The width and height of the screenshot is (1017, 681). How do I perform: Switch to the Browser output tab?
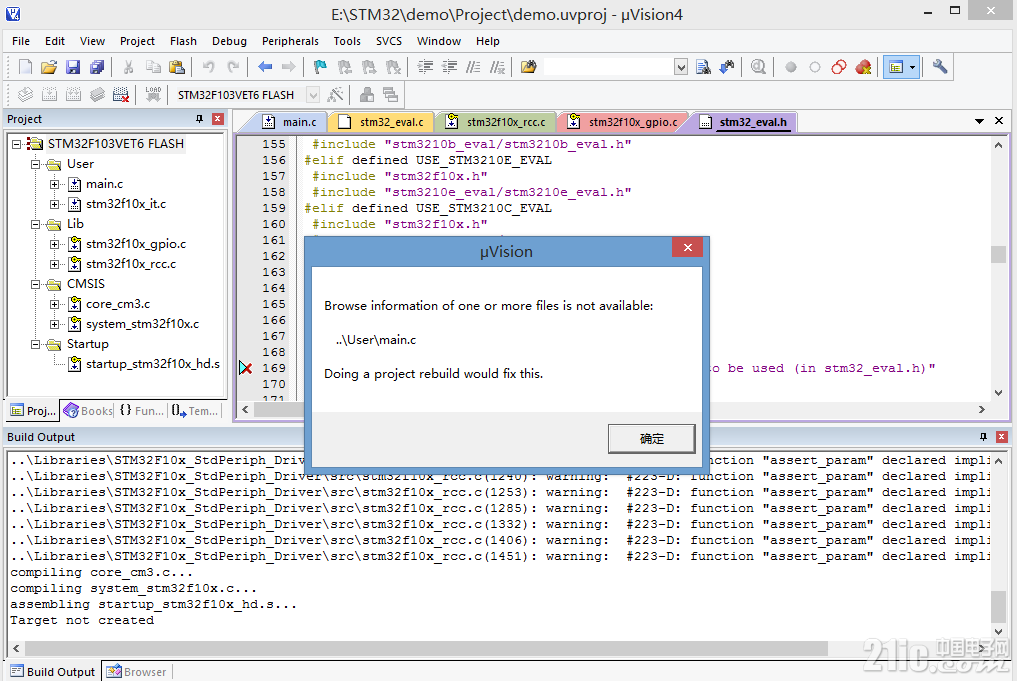click(x=136, y=672)
